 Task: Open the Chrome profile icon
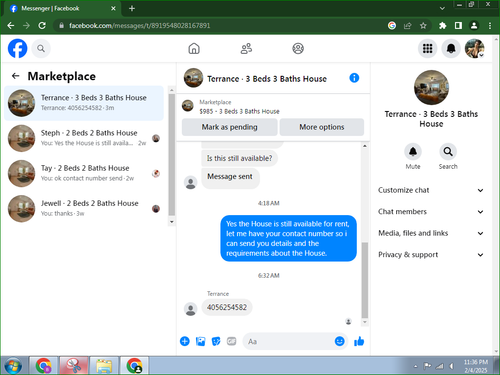click(474, 25)
